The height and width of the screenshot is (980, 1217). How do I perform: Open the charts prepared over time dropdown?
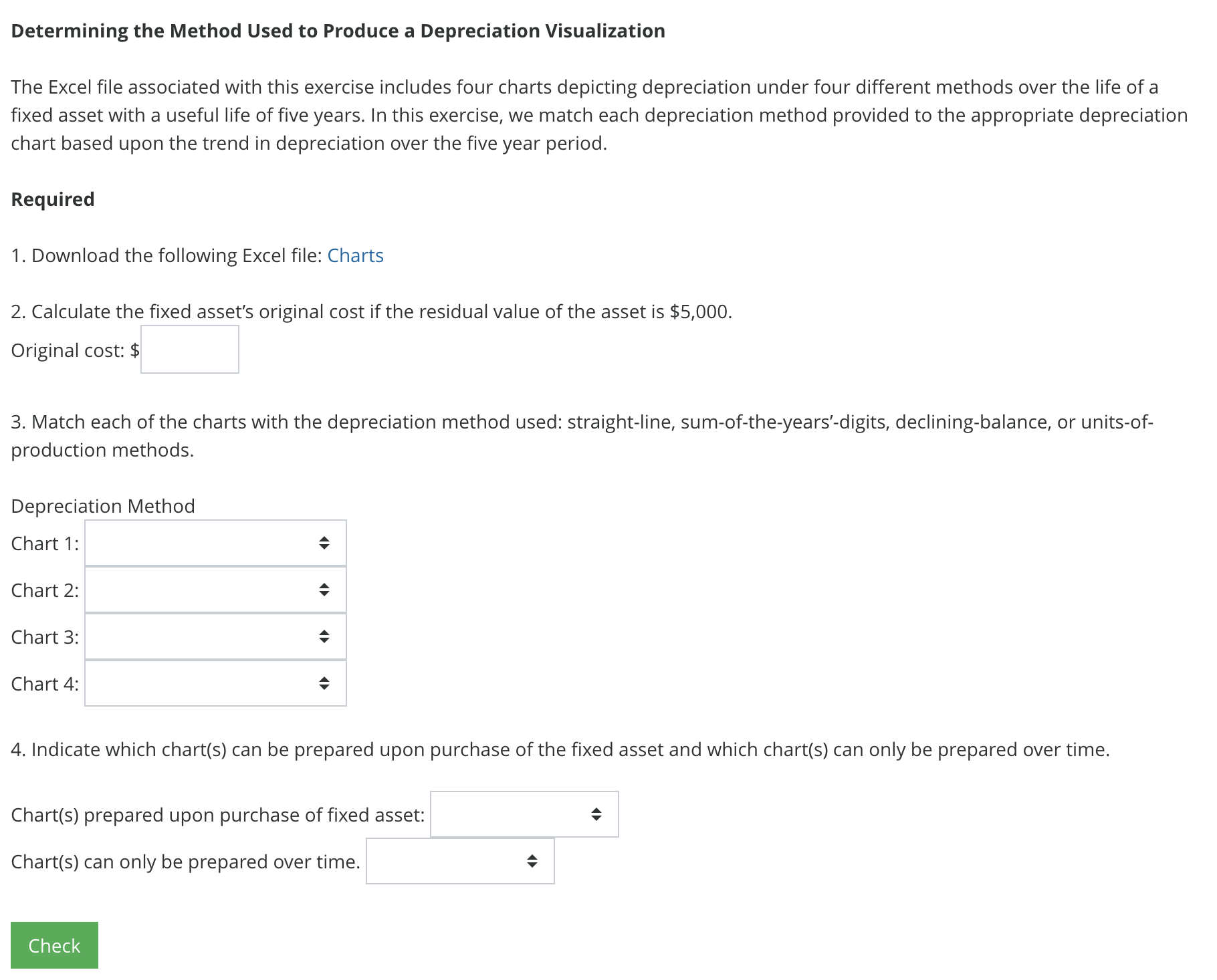(460, 862)
